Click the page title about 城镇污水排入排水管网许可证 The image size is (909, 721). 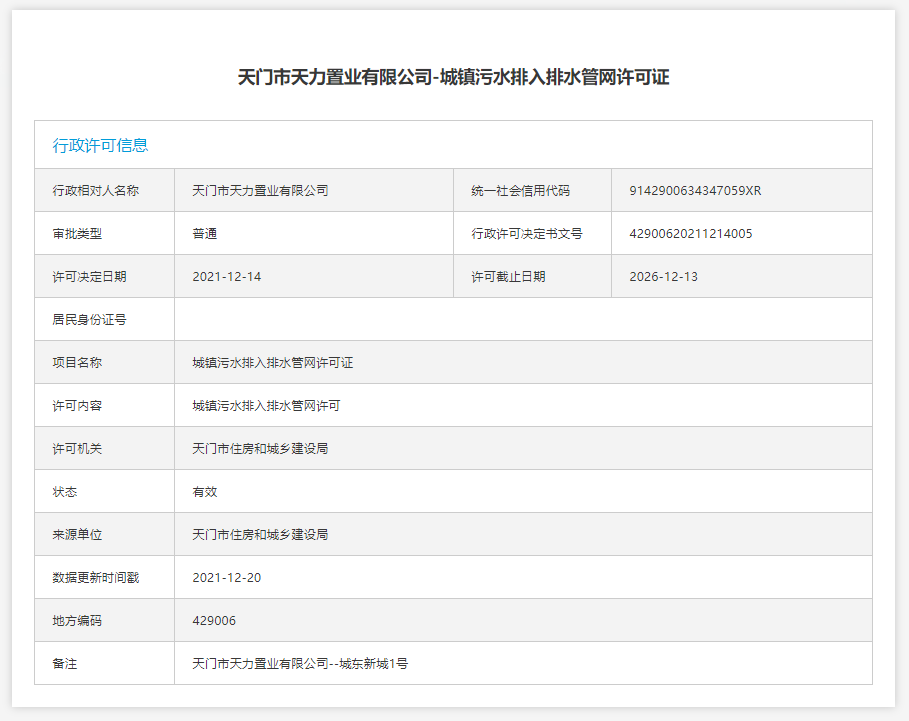click(453, 78)
